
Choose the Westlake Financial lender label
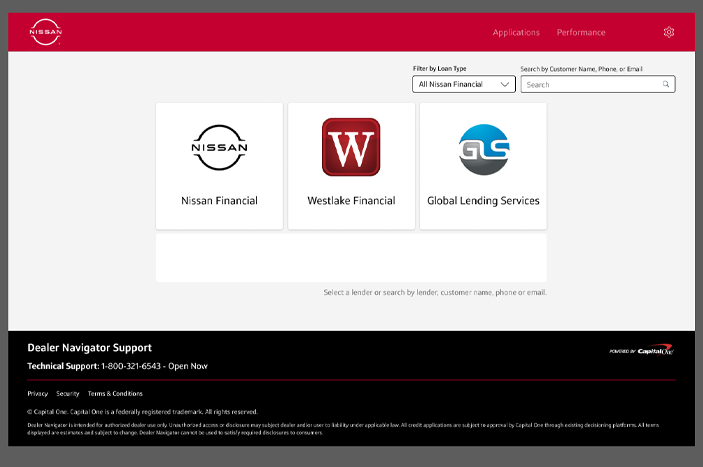coord(351,201)
